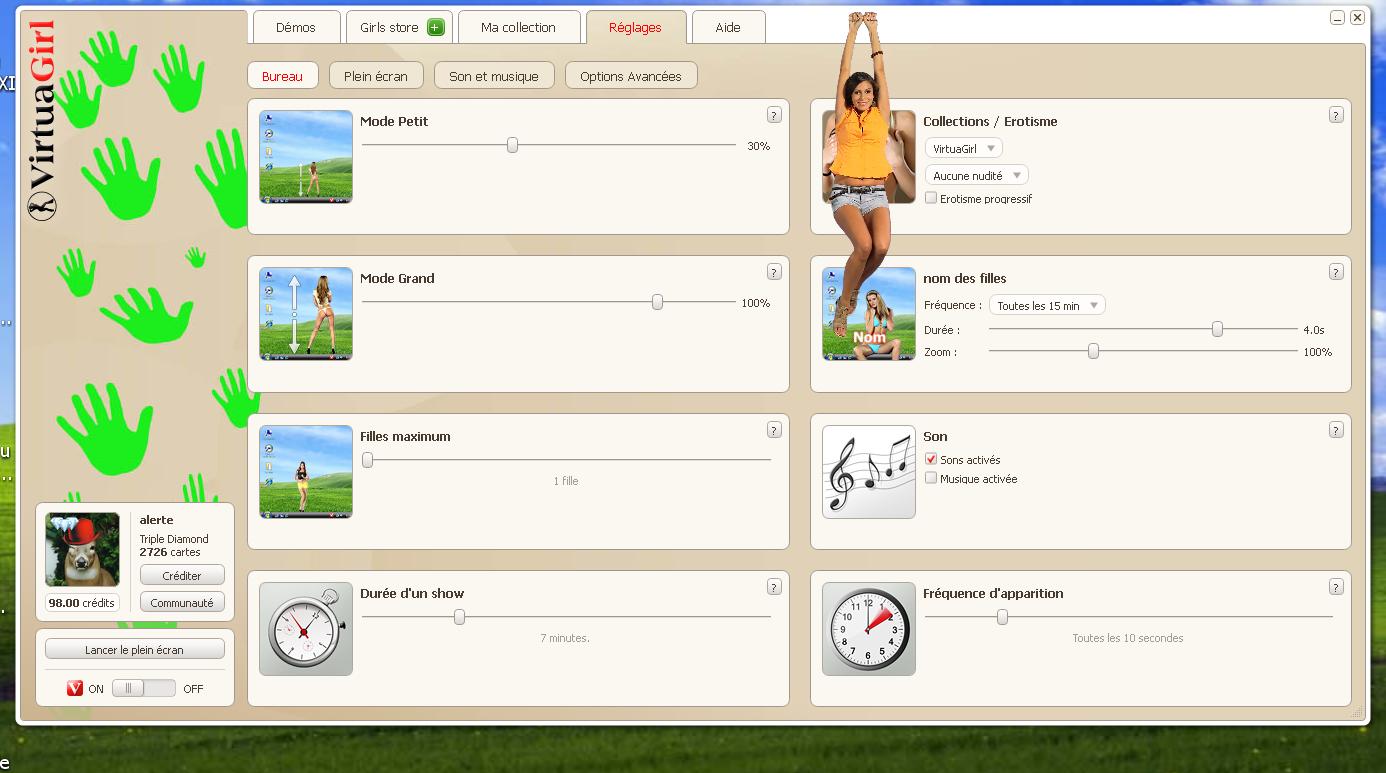Expand the Aucune nudité dropdown
Image resolution: width=1386 pixels, height=773 pixels.
[976, 175]
